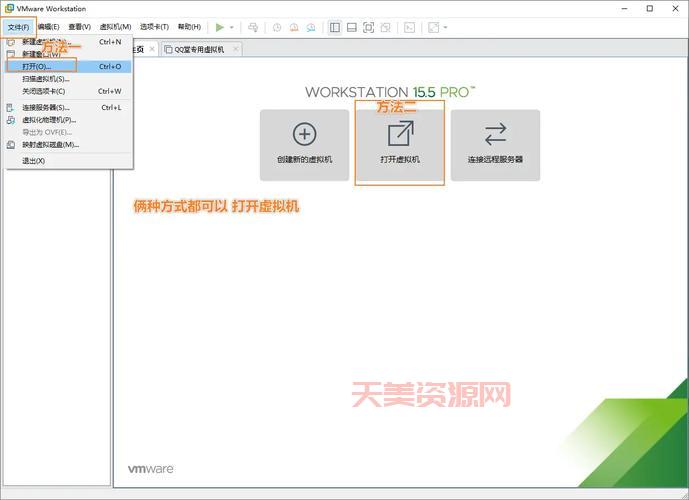Image resolution: width=689 pixels, height=500 pixels.
Task: Toggle the library sidebar view icon
Action: (335, 28)
